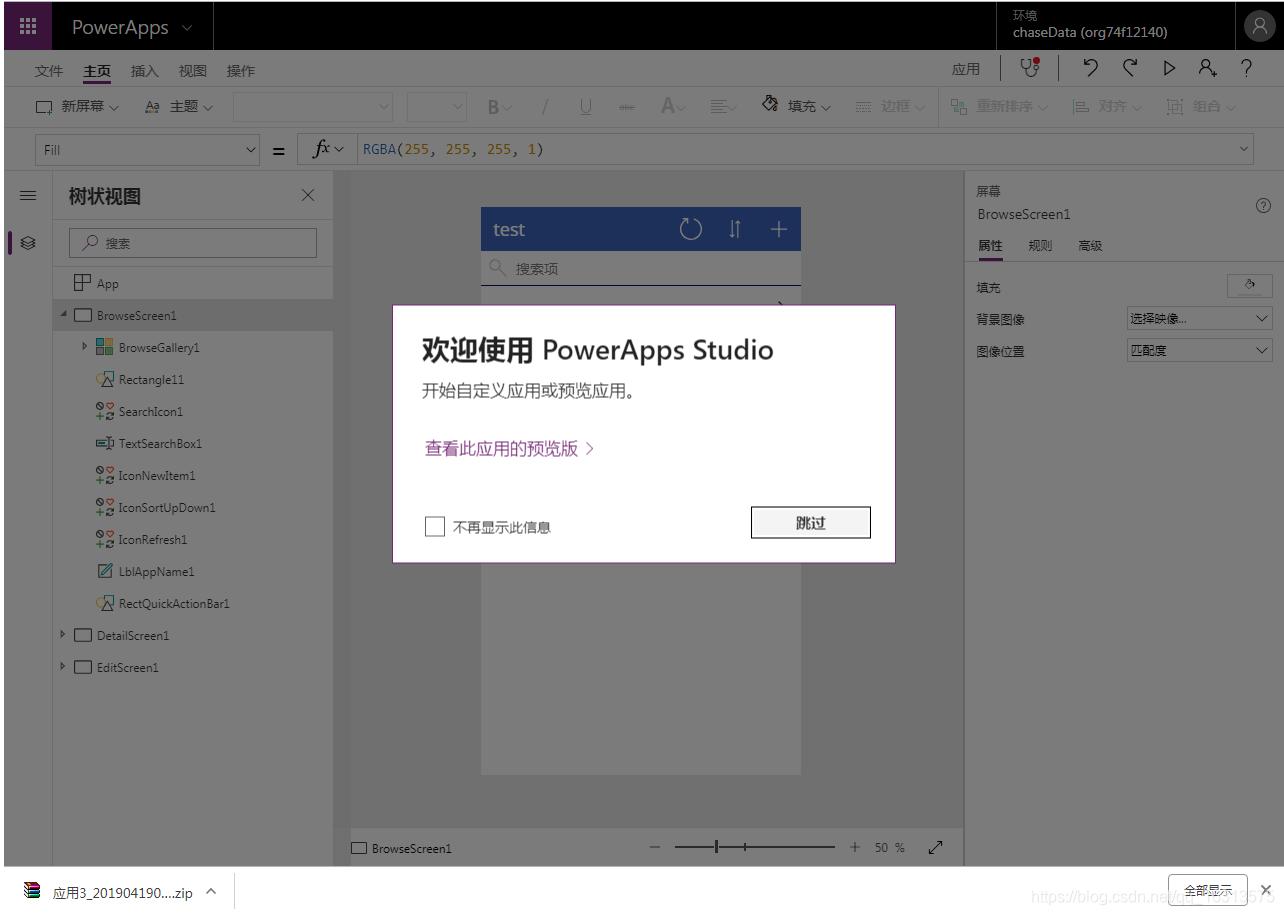This screenshot has height=915, width=1284.
Task: Expand the DetailScreen1 tree node
Action: point(63,635)
